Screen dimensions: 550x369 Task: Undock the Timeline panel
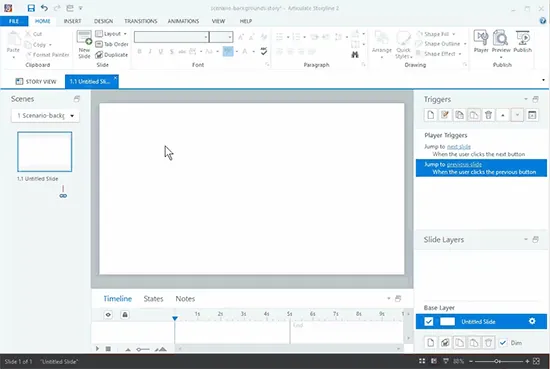point(398,298)
